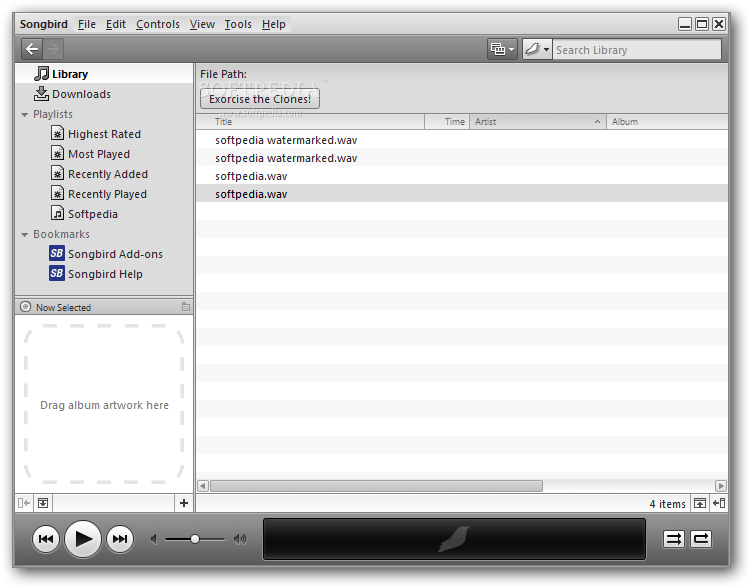Click the mute speaker icon
The image size is (751, 588).
pos(153,540)
